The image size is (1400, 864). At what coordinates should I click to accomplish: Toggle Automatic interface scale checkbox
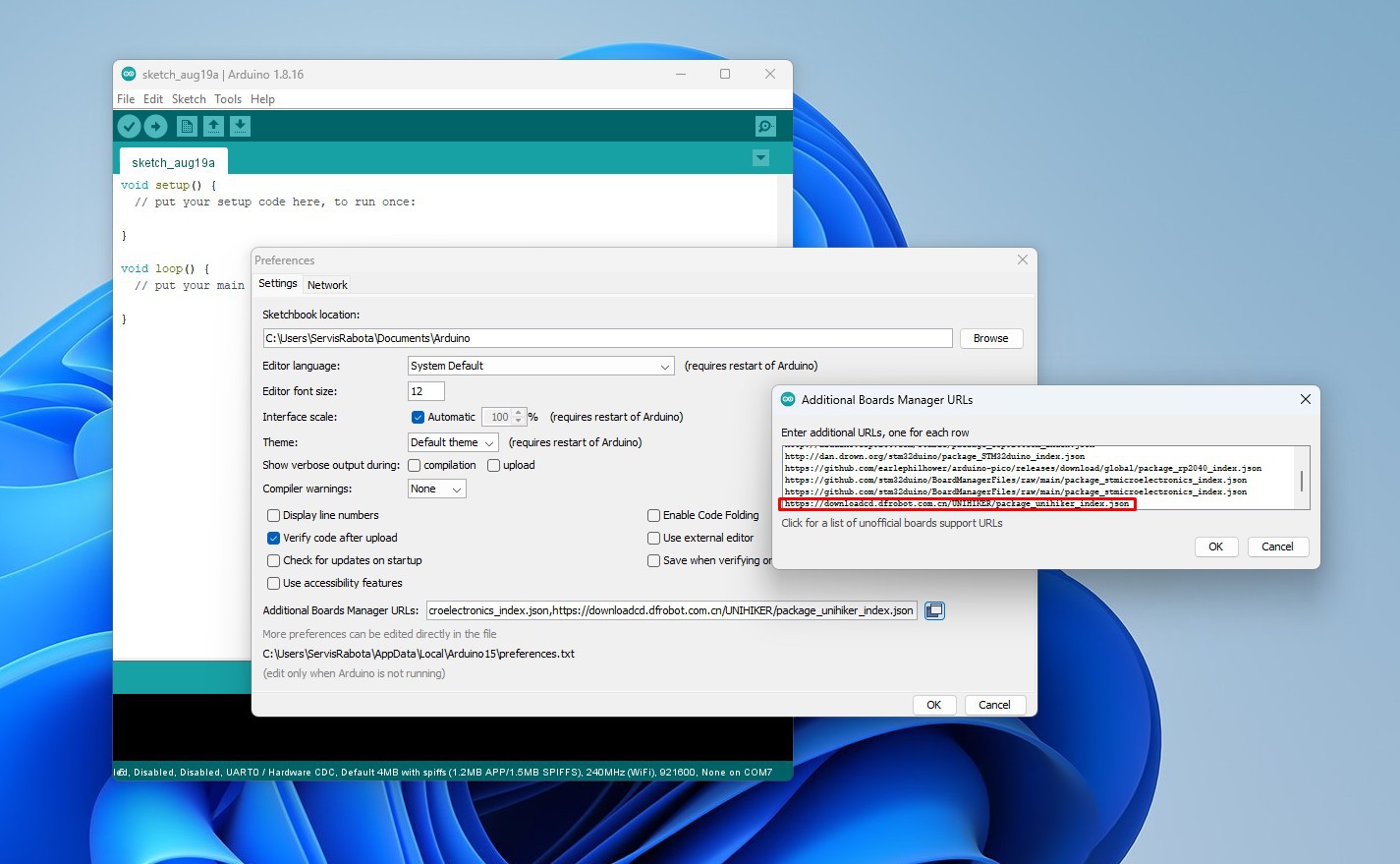pyautogui.click(x=418, y=417)
